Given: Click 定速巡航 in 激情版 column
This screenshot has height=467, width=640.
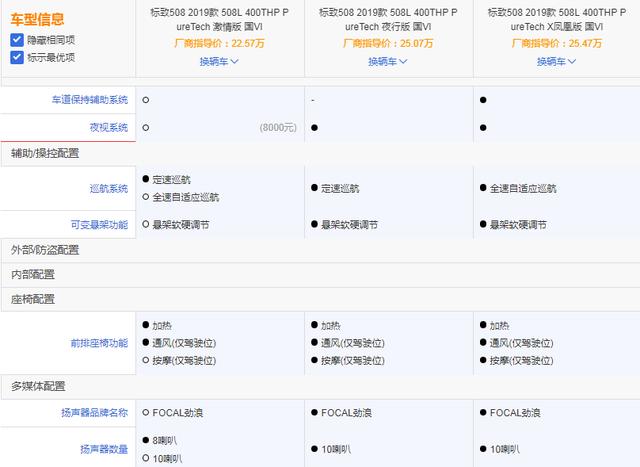Looking at the screenshot, I should click(x=171, y=180).
